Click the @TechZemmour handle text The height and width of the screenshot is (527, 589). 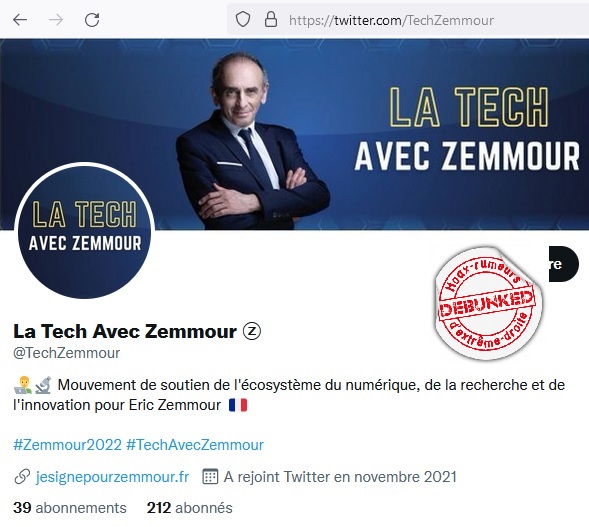pyautogui.click(x=66, y=353)
